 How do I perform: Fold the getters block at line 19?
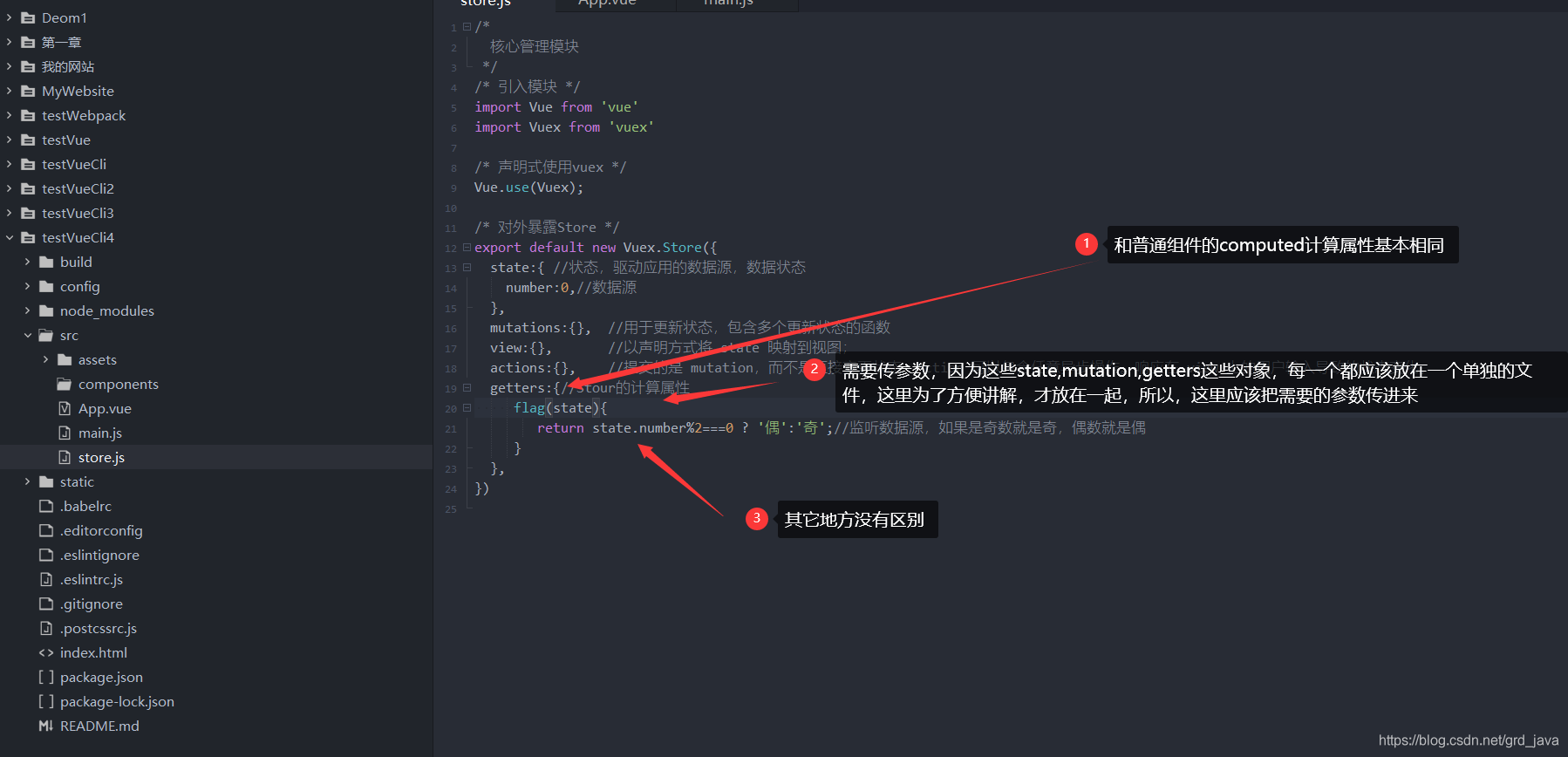tap(467, 388)
